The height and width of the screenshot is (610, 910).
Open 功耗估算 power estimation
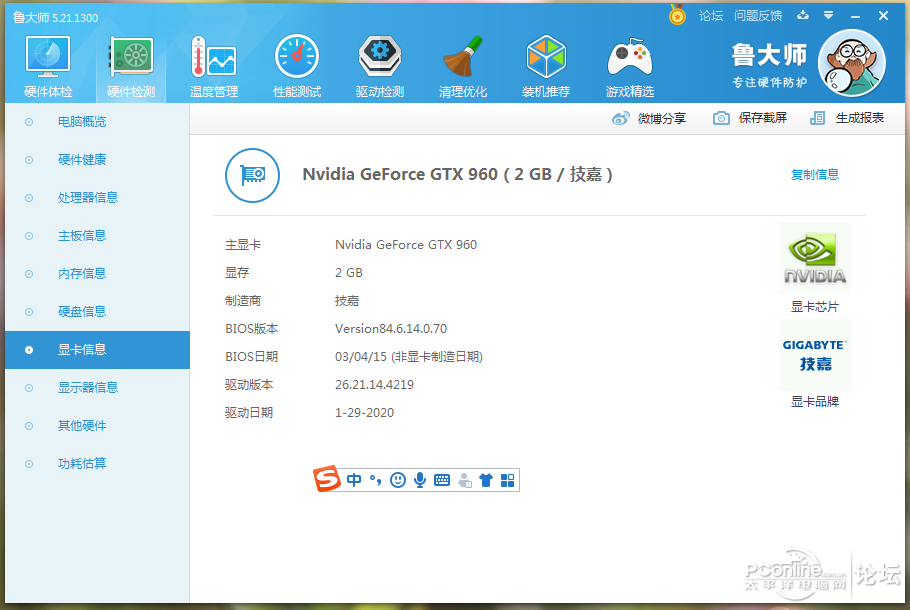(x=82, y=464)
